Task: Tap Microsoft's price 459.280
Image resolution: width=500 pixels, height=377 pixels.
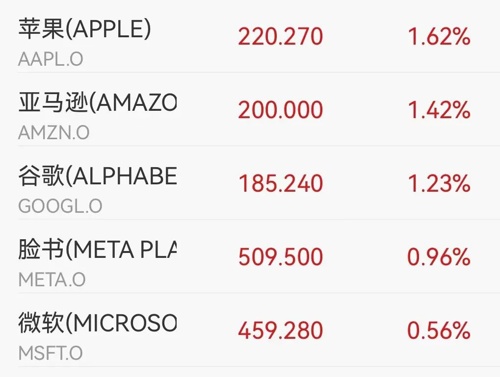Action: (281, 331)
